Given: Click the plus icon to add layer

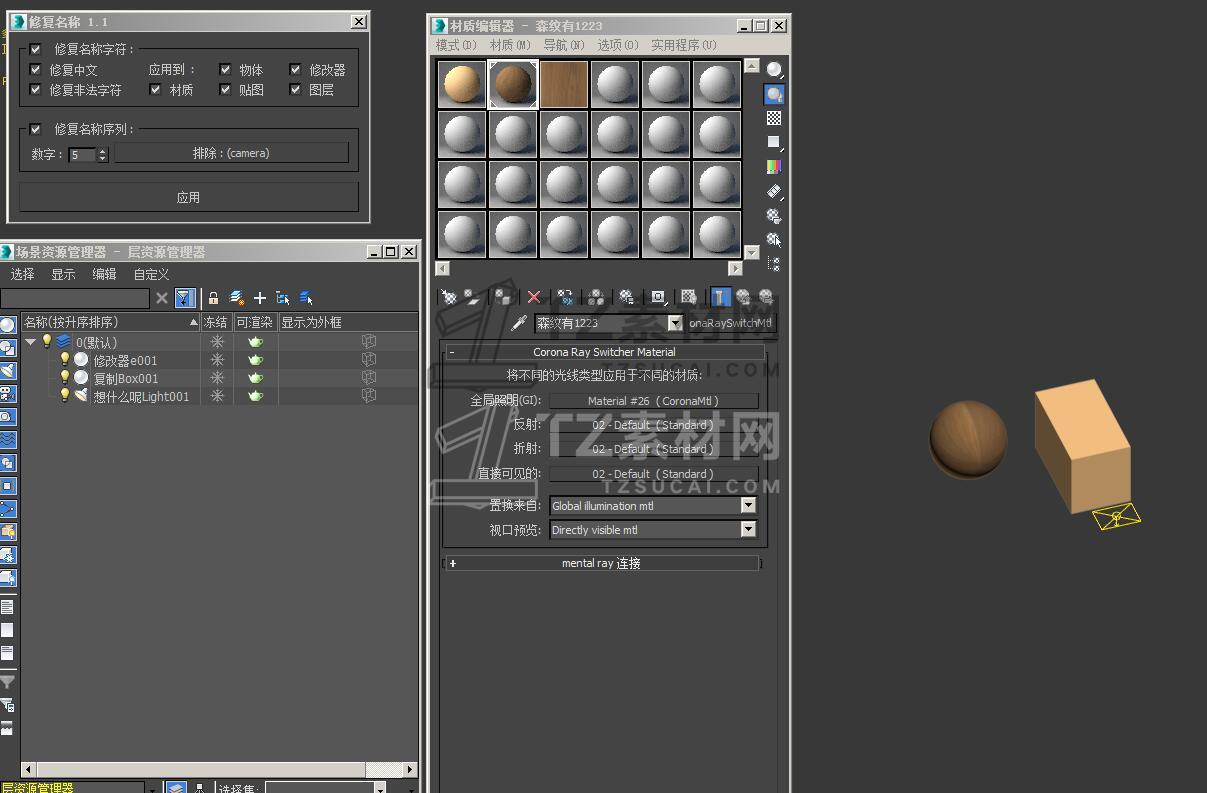Looking at the screenshot, I should 260,298.
